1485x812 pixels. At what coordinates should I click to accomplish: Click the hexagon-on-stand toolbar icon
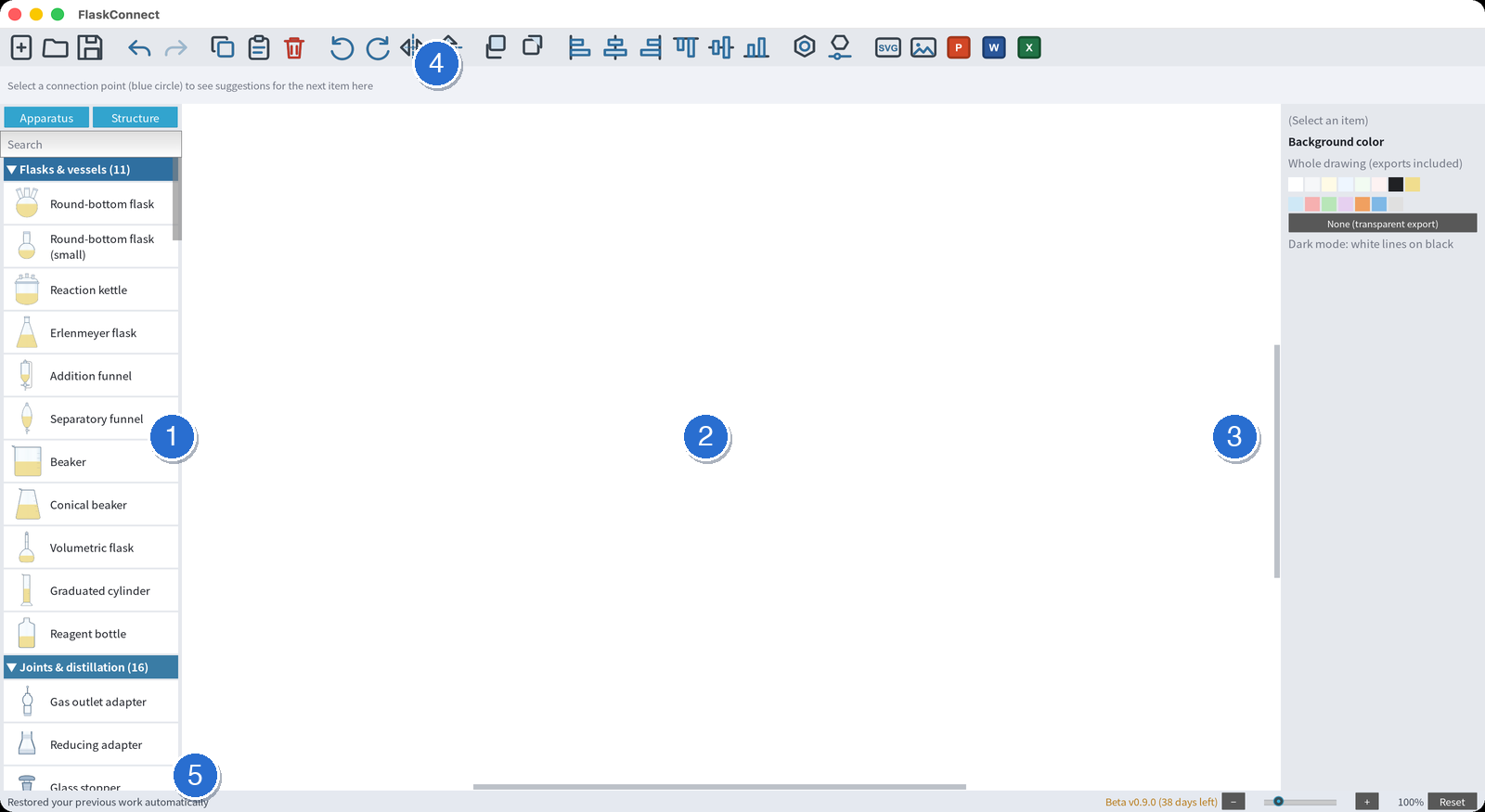pos(840,47)
